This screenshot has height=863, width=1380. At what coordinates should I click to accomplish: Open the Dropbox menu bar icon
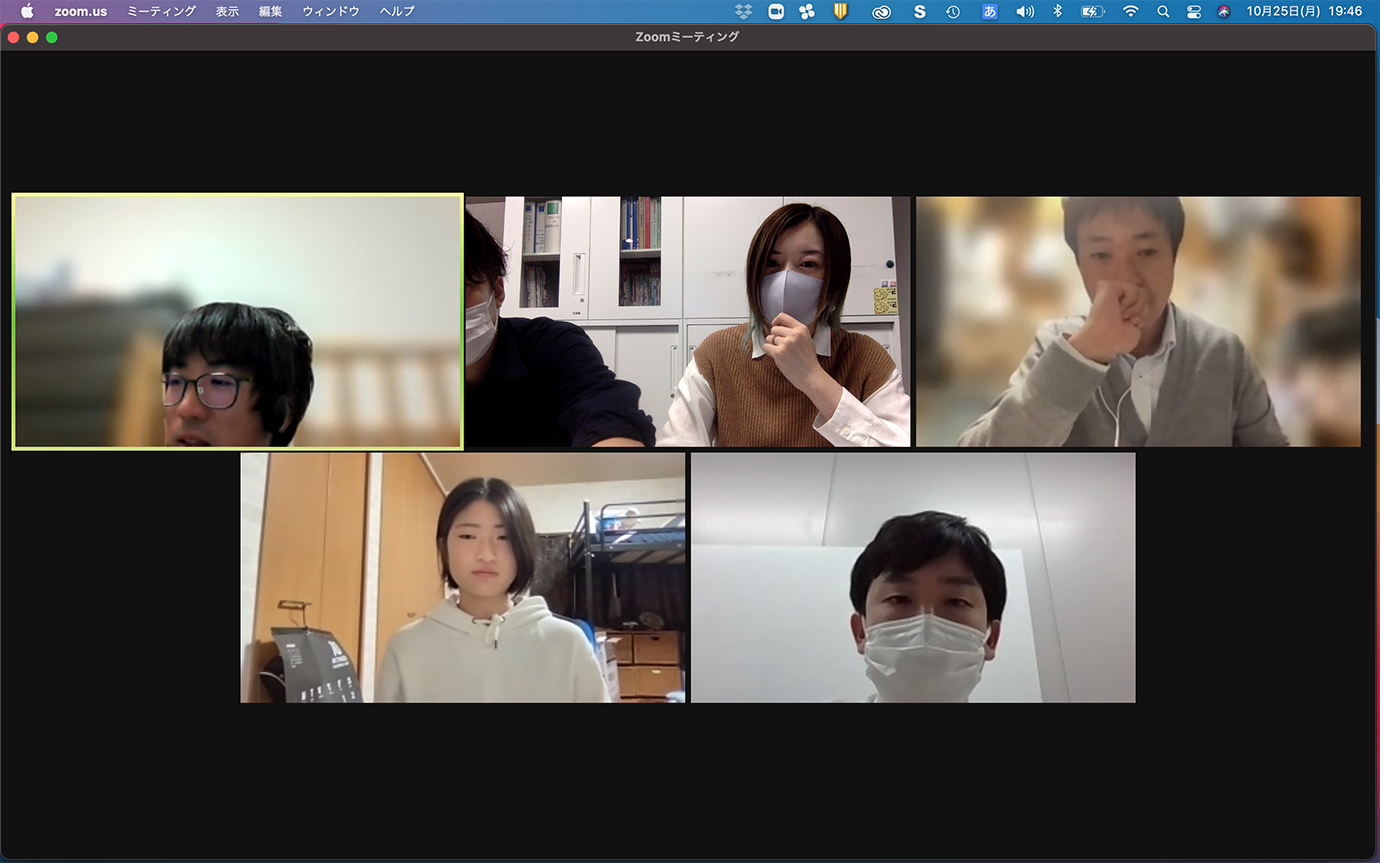pos(743,11)
